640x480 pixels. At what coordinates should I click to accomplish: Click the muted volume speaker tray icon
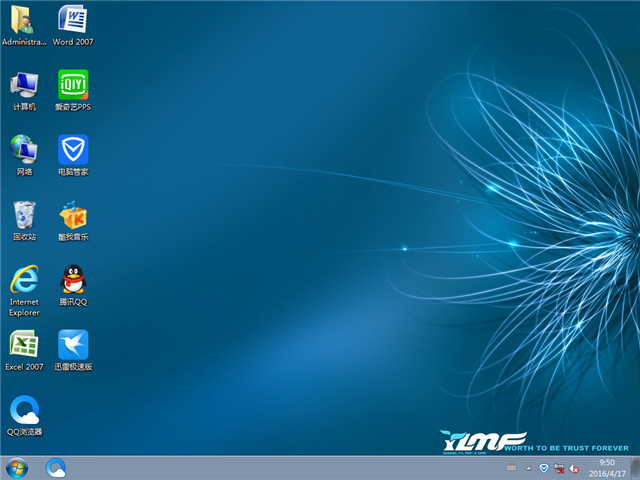point(574,468)
